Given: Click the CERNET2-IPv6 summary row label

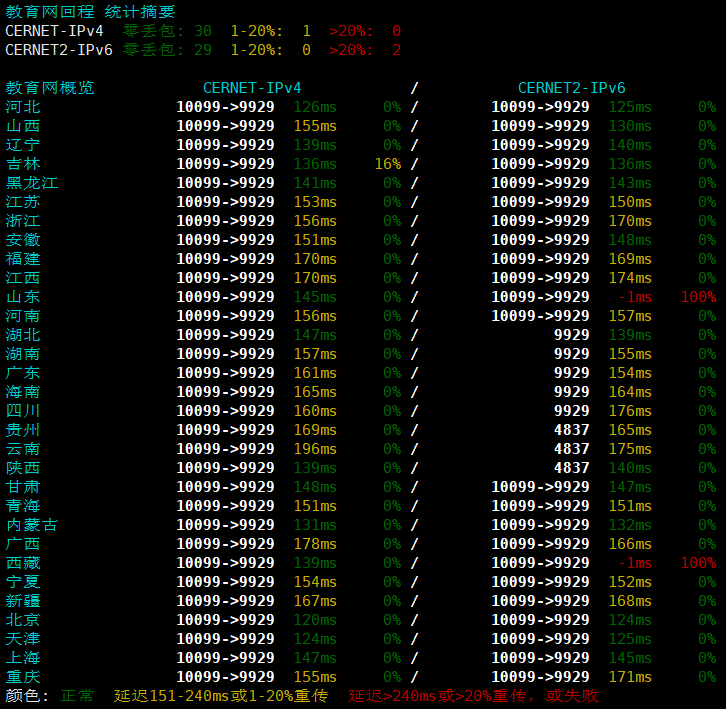Looking at the screenshot, I should (x=59, y=50).
